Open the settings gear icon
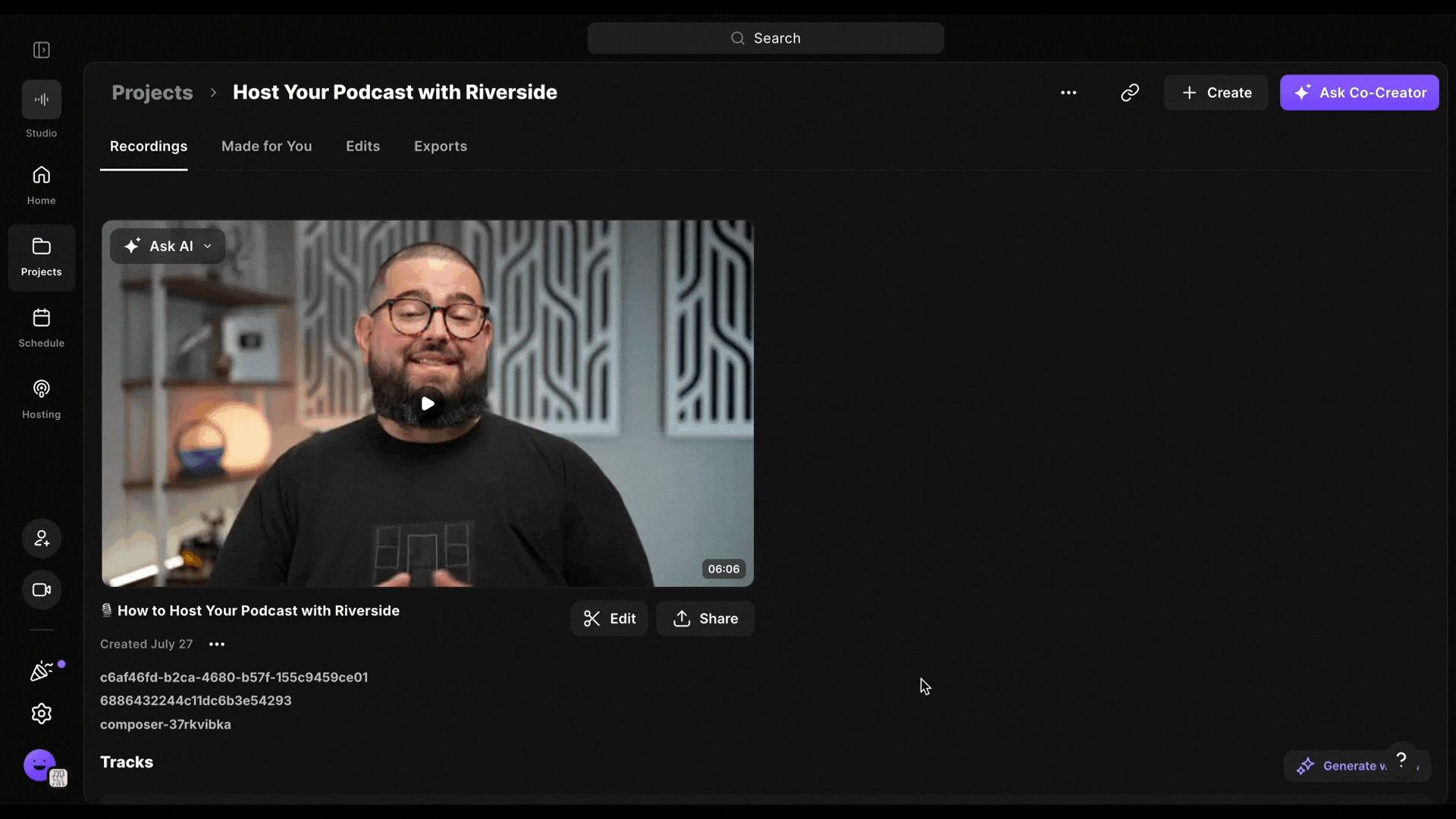 [x=42, y=714]
